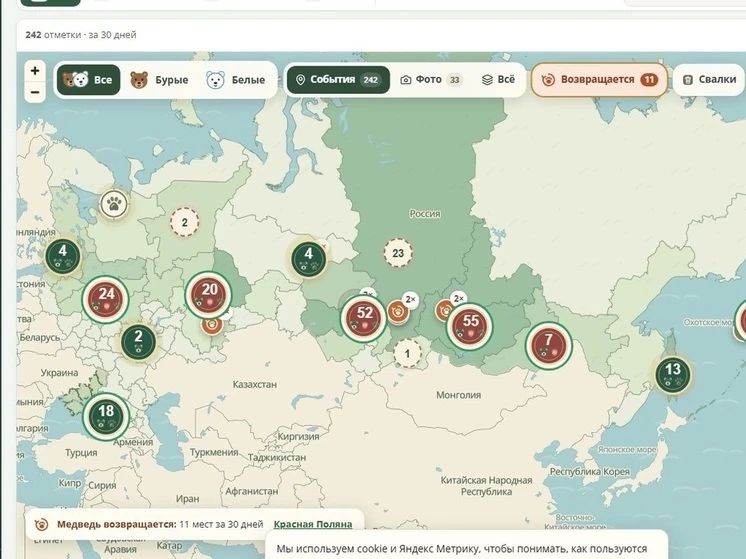Click the Сирия map label
Viewport: 746px width, 559px height.
click(102, 485)
